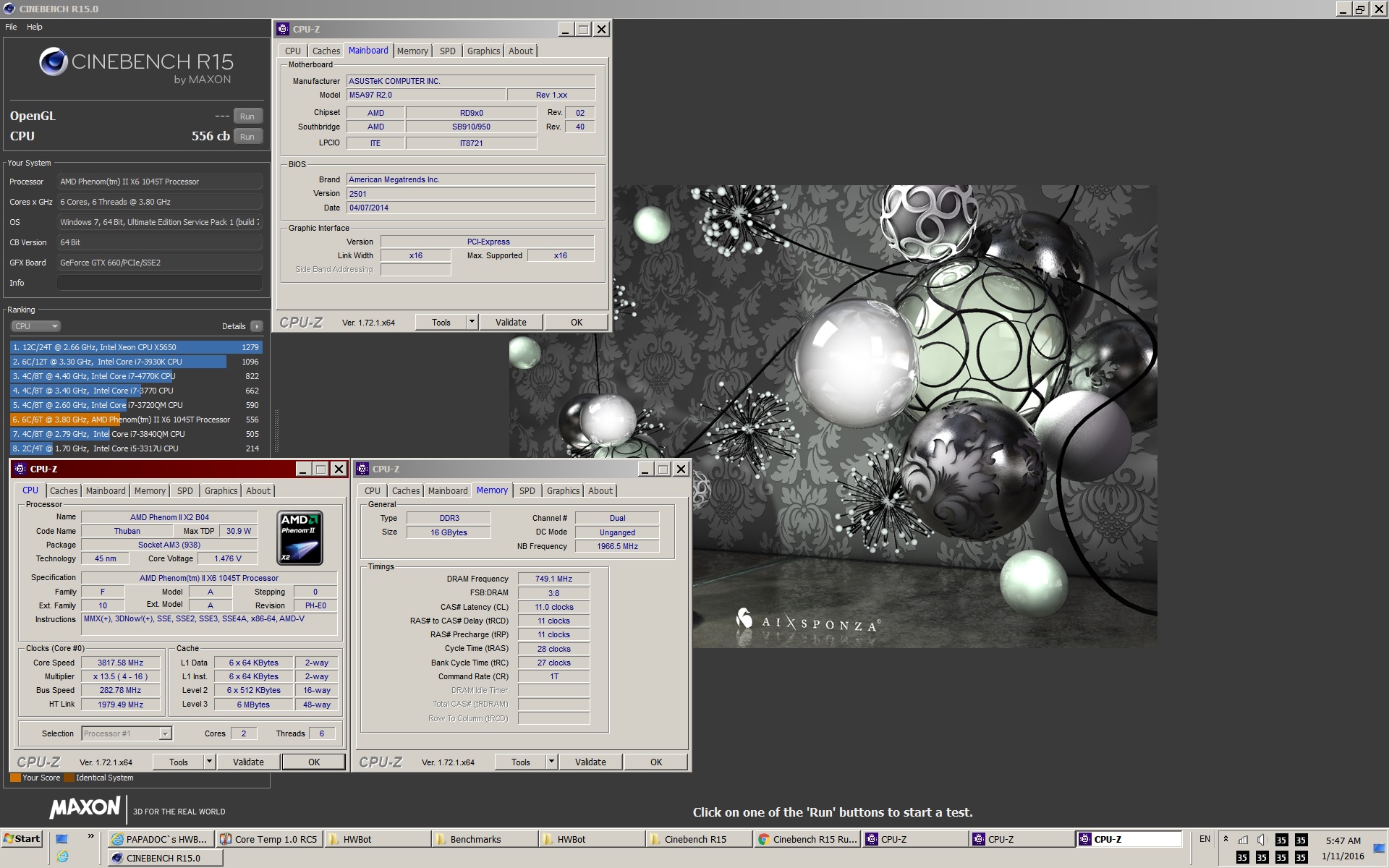Open About tab in the Mainboard window
This screenshot has width=1389, height=868.
tap(521, 51)
